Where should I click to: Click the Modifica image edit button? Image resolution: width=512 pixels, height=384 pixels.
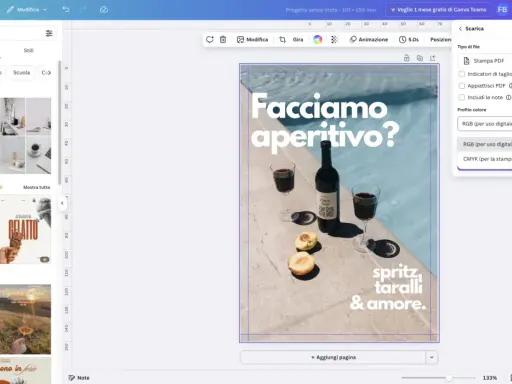[252, 39]
